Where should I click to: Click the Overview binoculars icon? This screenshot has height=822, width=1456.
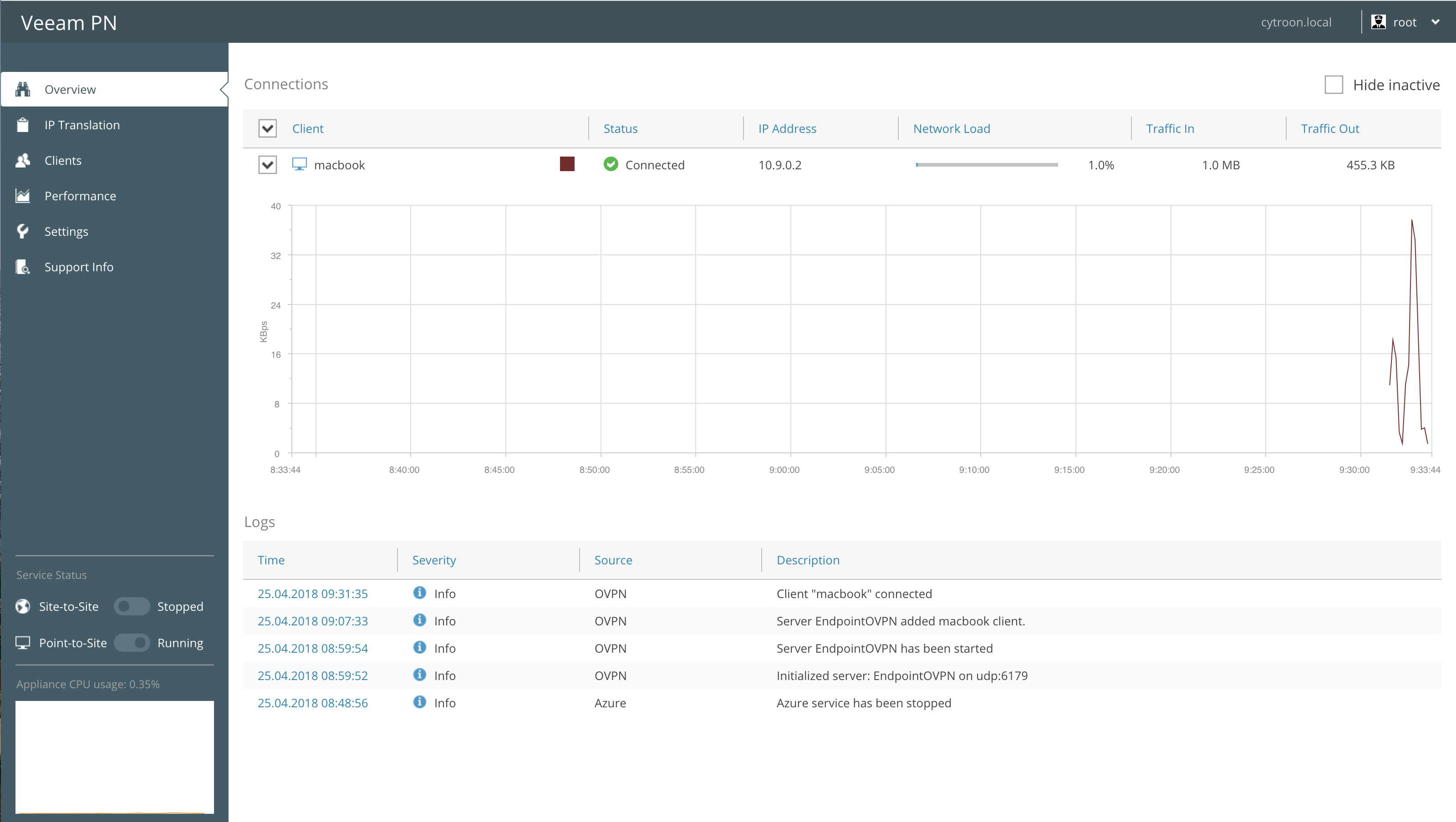click(x=23, y=89)
